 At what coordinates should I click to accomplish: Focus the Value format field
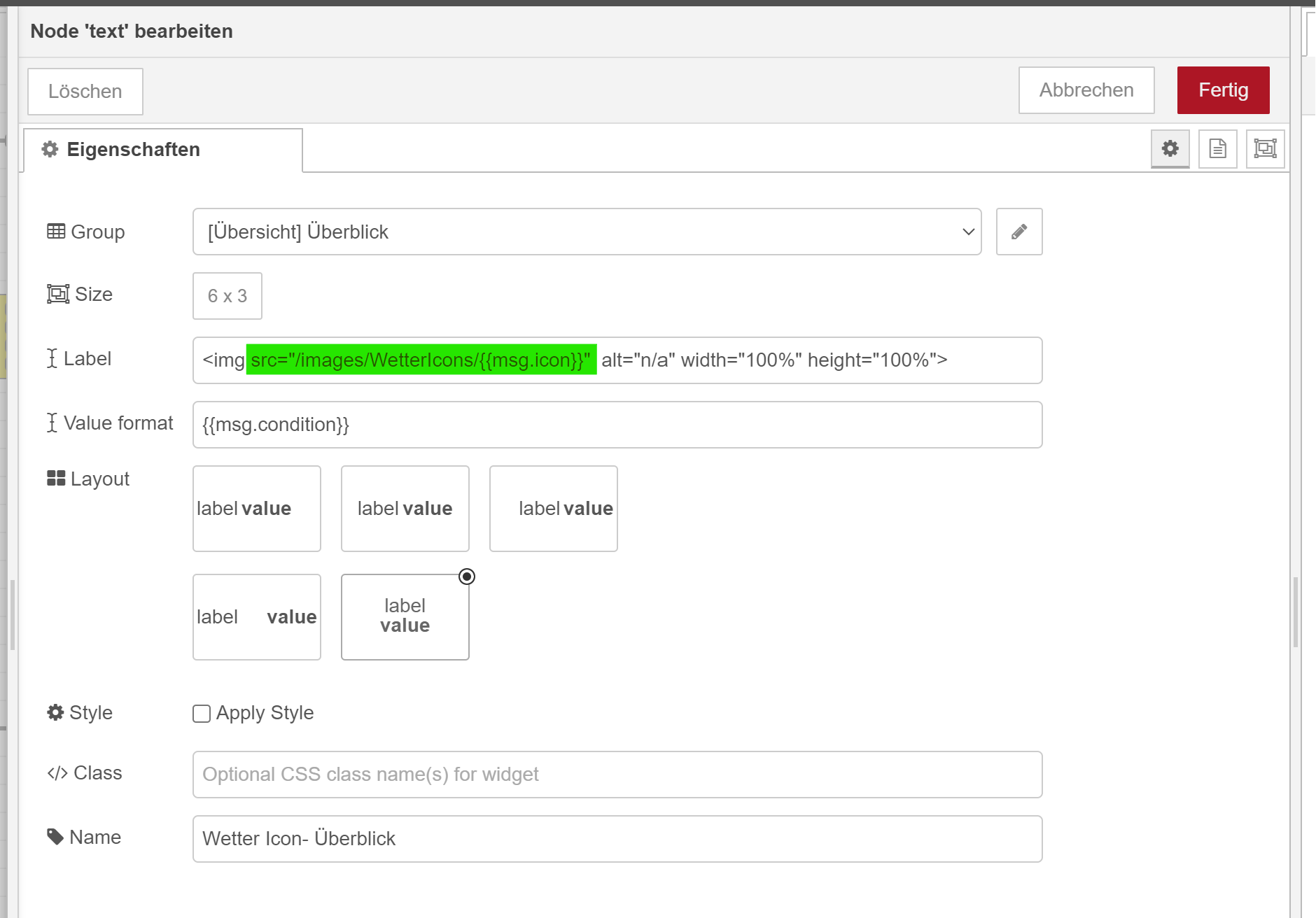point(617,425)
